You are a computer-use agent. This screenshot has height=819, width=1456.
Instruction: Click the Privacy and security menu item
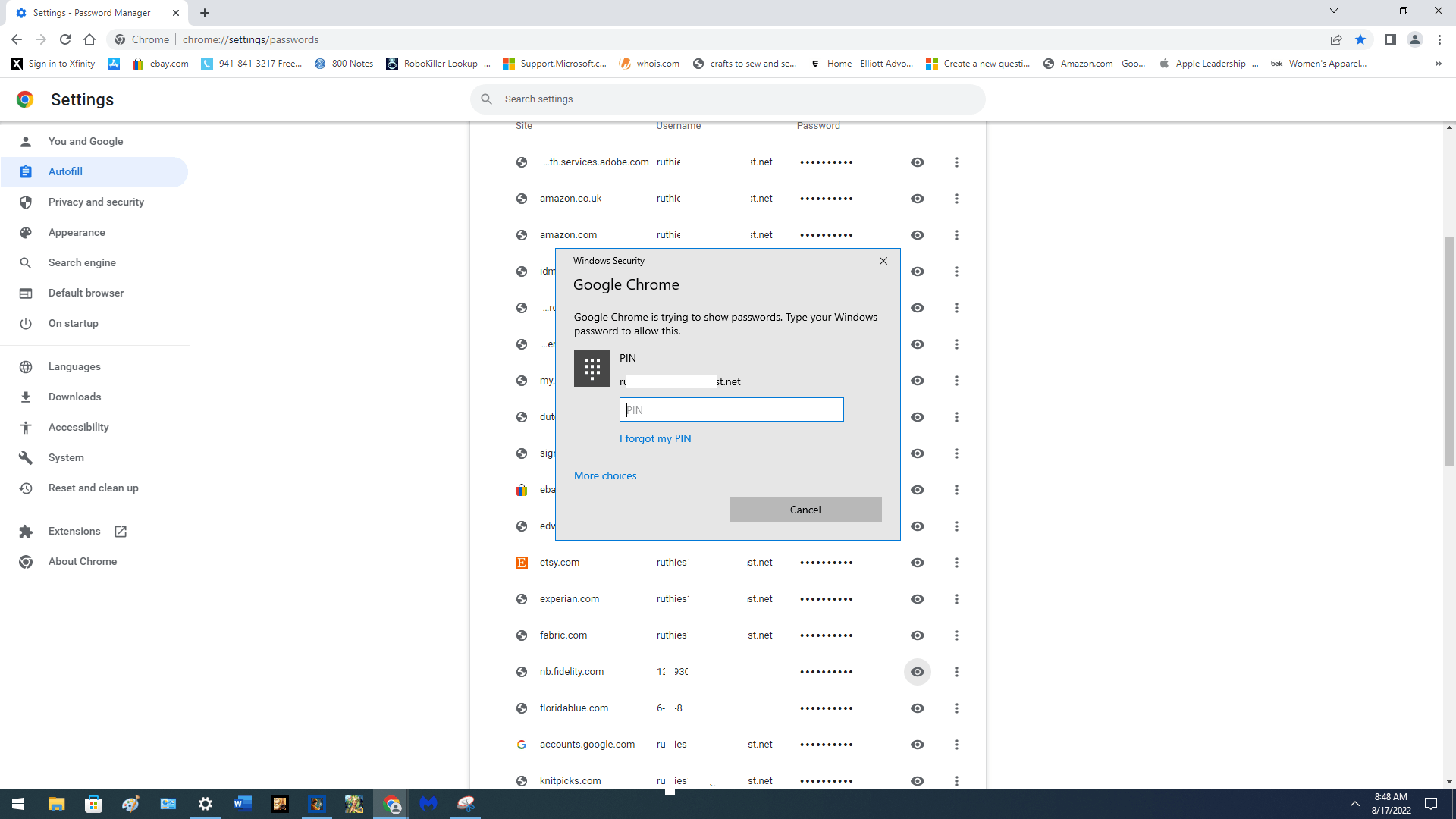[97, 201]
